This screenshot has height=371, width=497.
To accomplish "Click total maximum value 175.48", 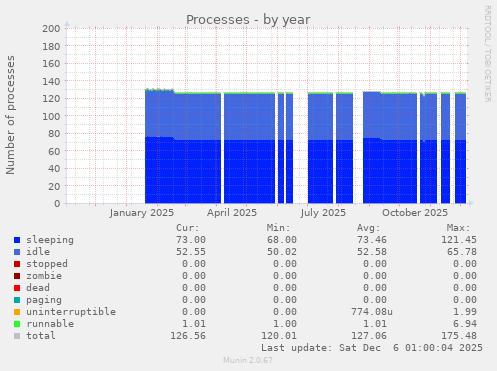I will tap(459, 336).
